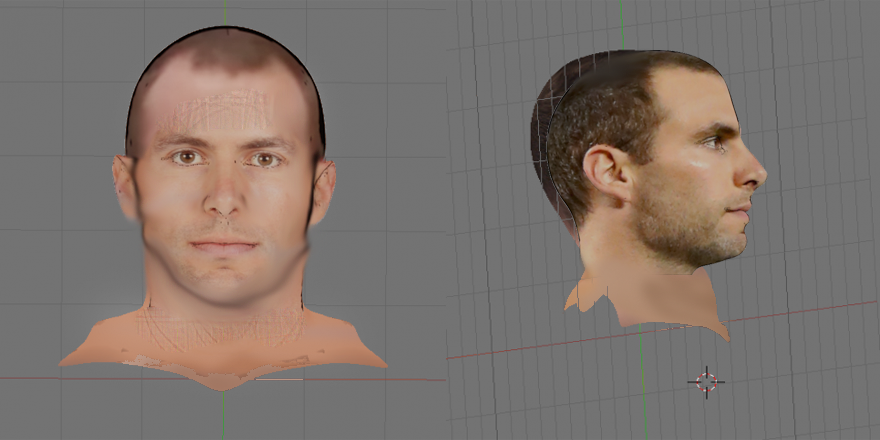
Task: Select the side-profile head model
Action: (648, 194)
